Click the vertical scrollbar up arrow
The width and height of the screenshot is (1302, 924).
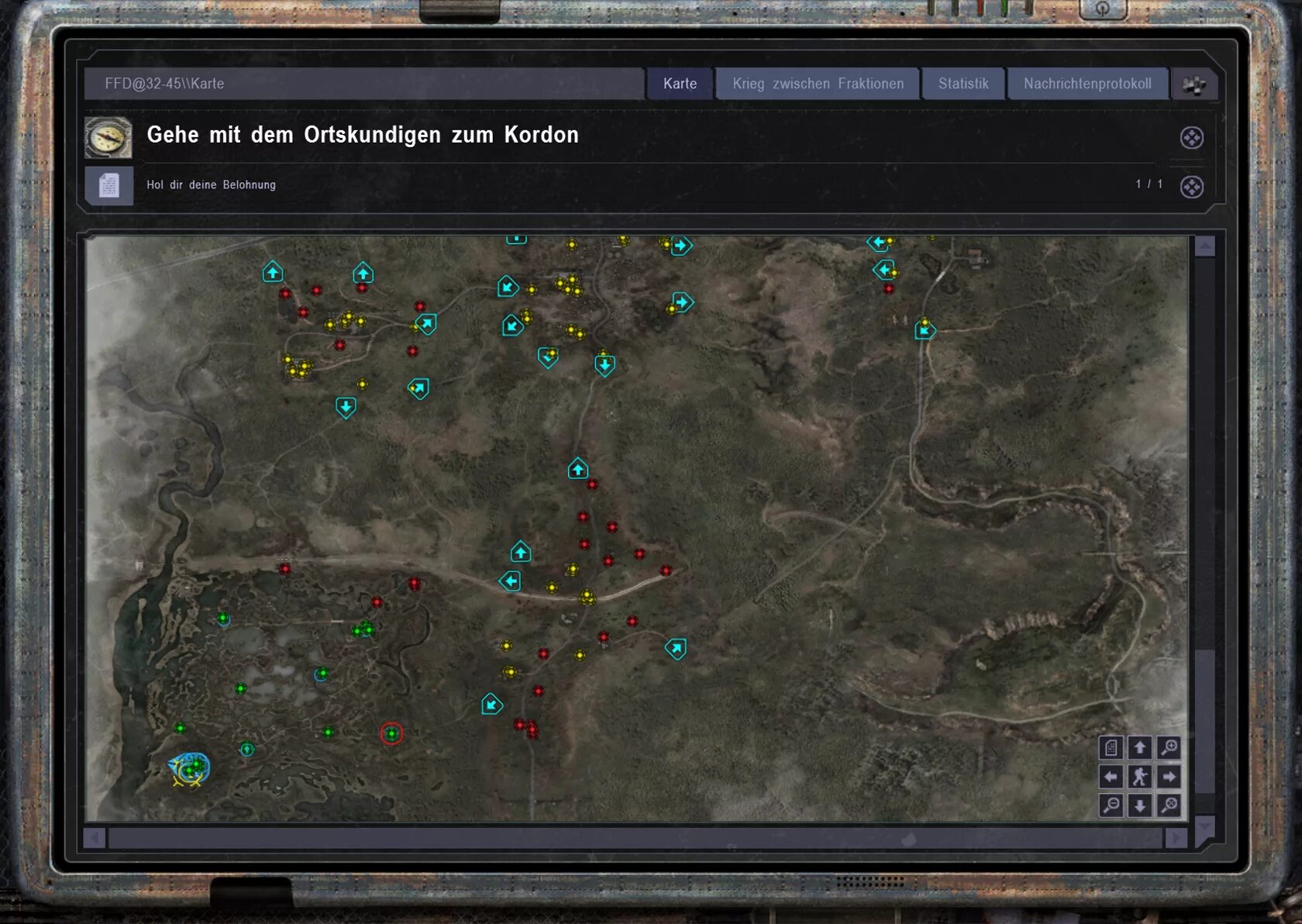tap(1204, 247)
